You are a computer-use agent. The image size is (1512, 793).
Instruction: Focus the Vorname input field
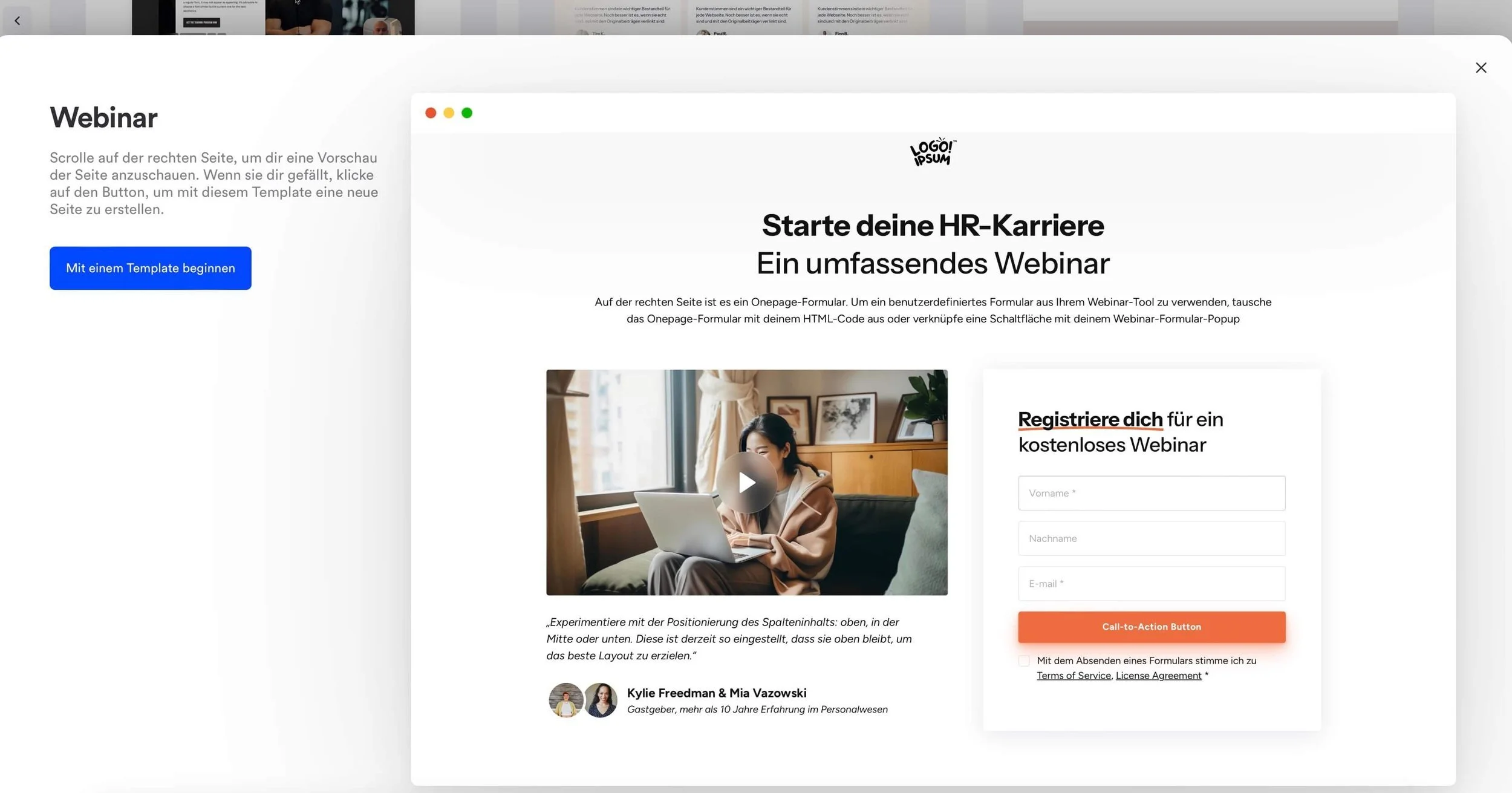(x=1152, y=493)
